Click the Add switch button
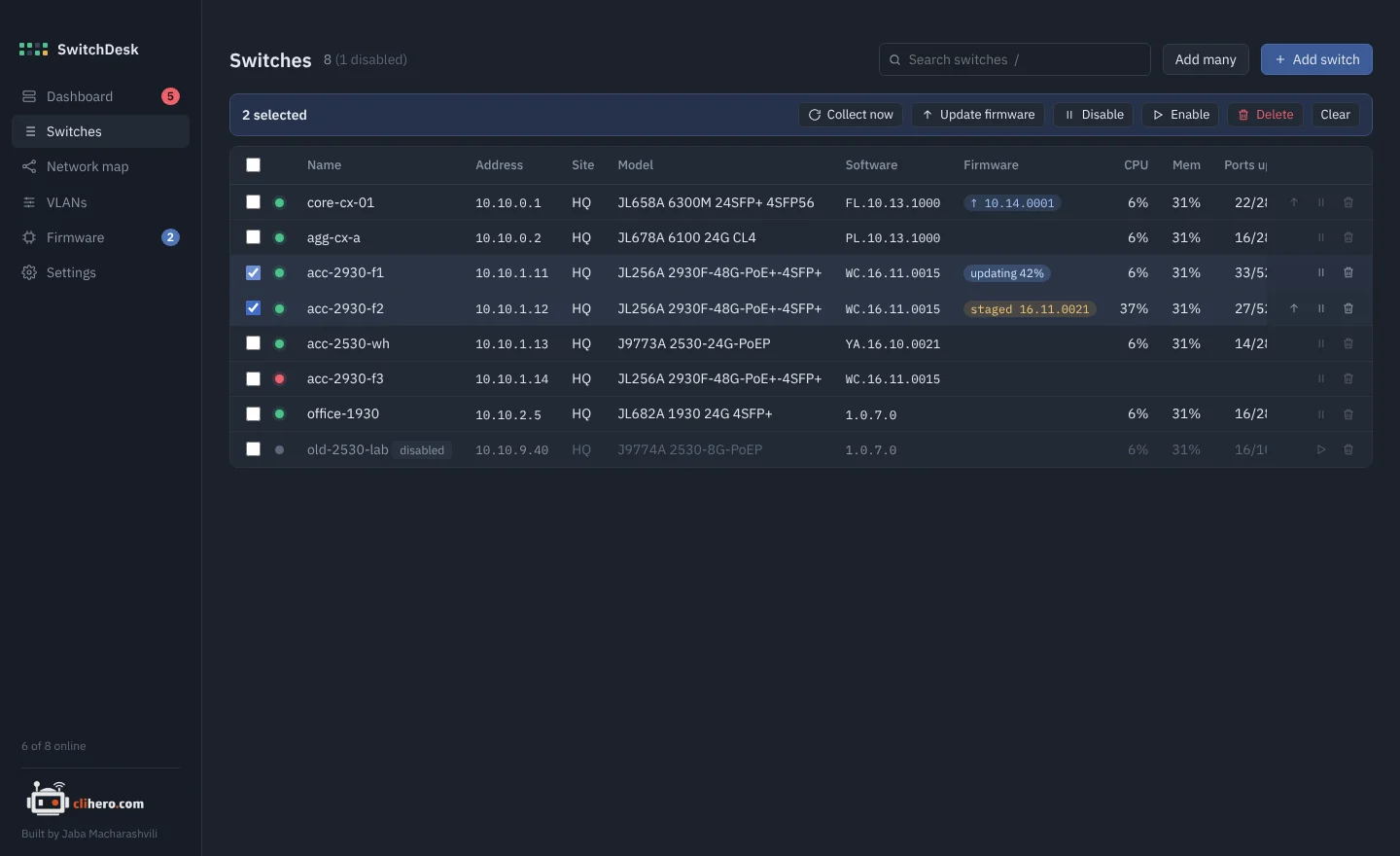The width and height of the screenshot is (1400, 856). pos(1316,59)
